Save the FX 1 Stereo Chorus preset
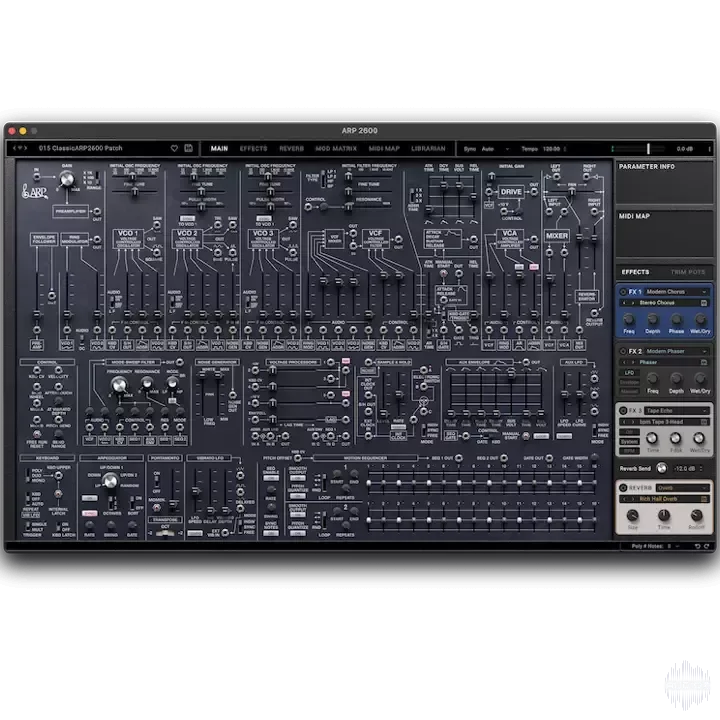The width and height of the screenshot is (720, 720). pyautogui.click(x=703, y=303)
